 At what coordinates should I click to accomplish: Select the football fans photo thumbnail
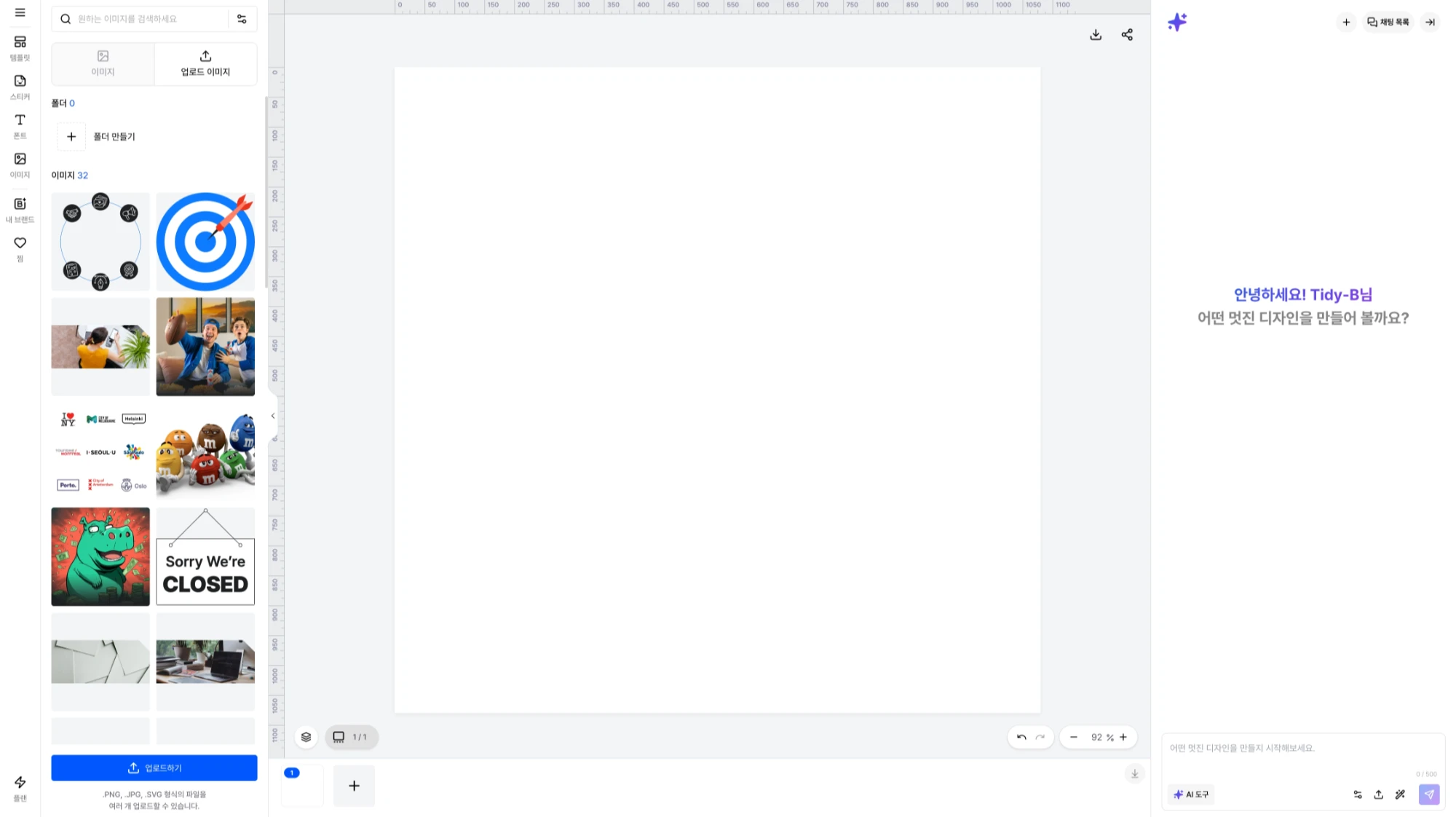(205, 347)
